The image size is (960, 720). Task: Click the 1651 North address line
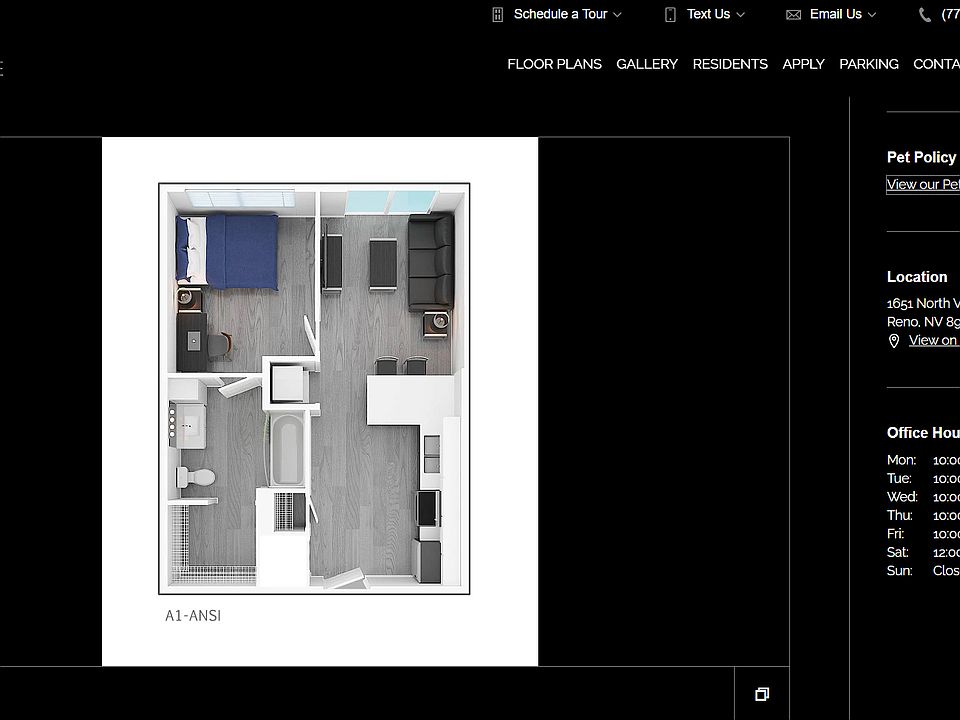[x=923, y=303]
